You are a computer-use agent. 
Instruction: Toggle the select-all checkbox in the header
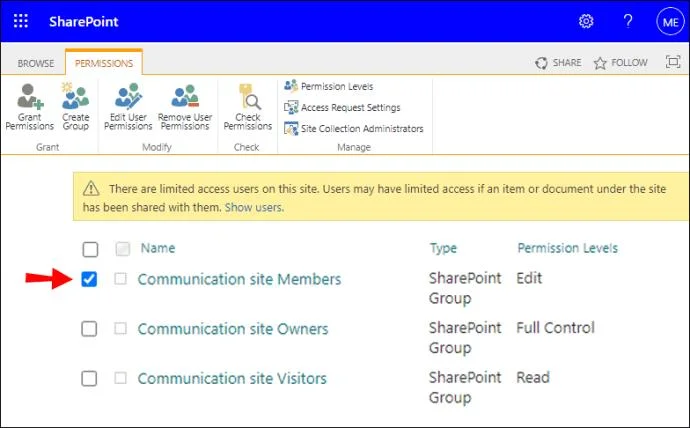[90, 249]
